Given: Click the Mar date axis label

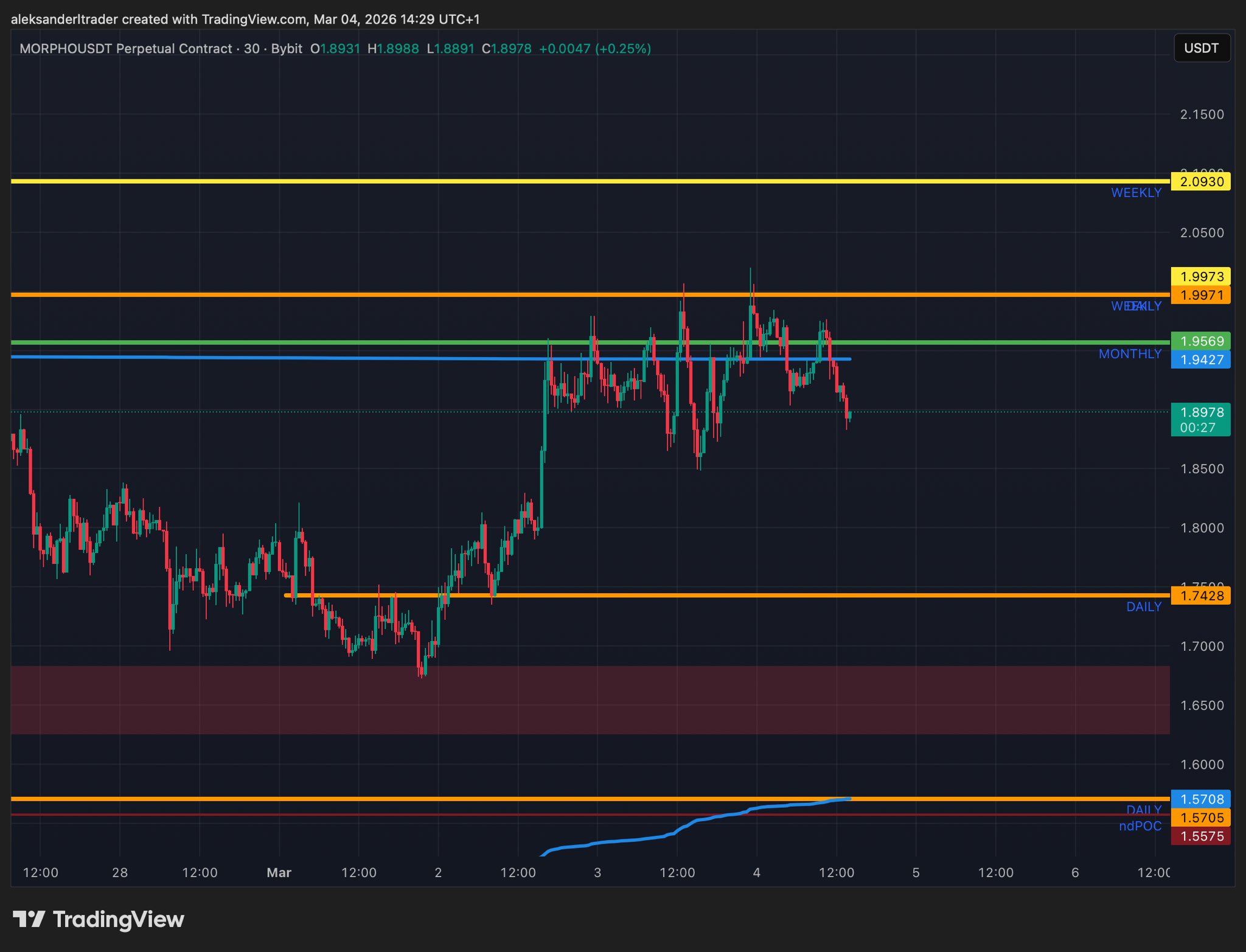Looking at the screenshot, I should [279, 872].
